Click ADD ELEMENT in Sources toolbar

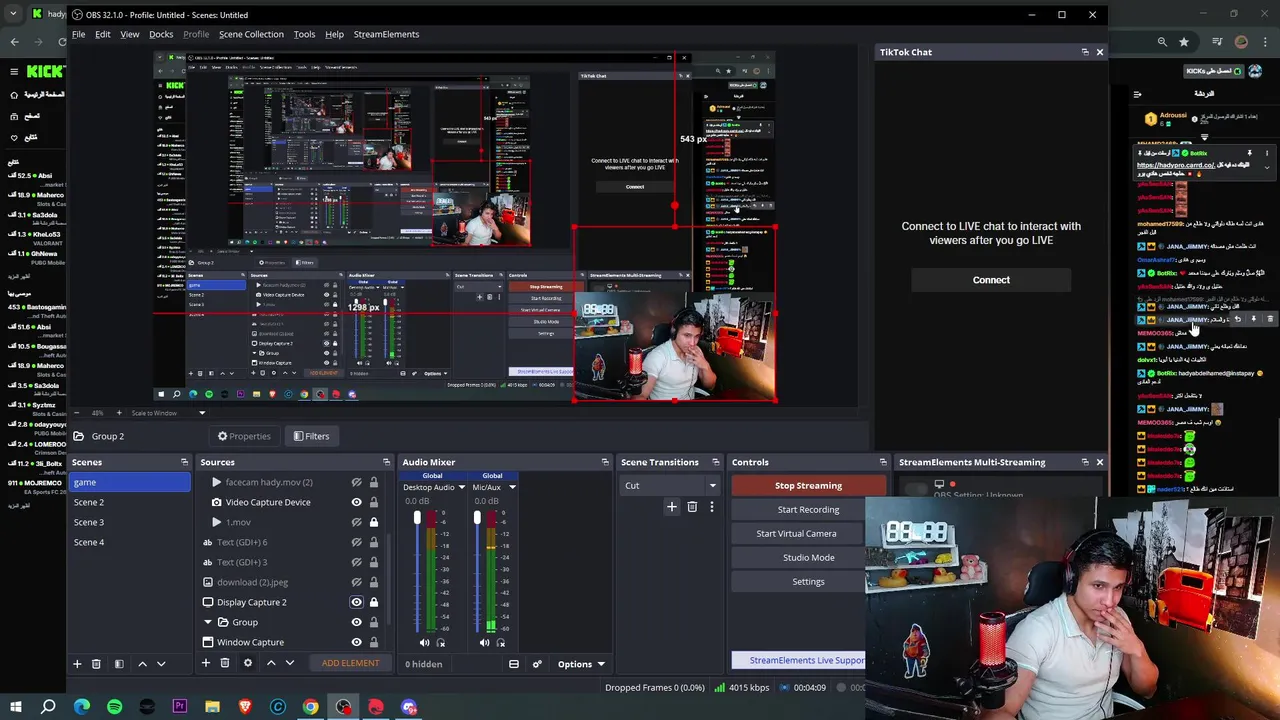click(350, 663)
